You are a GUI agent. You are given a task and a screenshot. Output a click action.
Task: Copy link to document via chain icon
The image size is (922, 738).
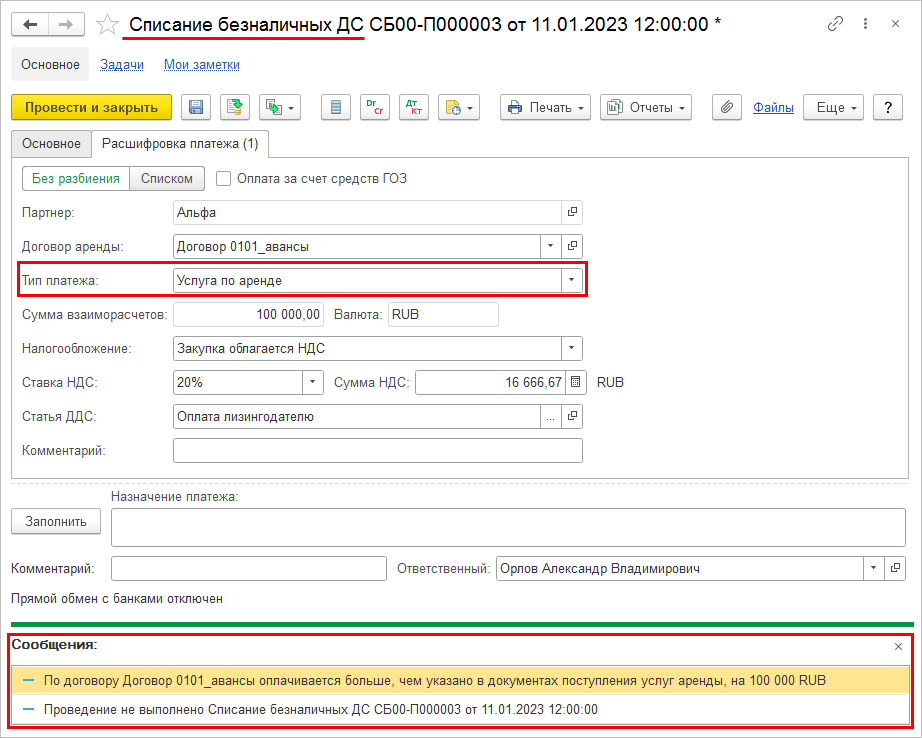tap(836, 24)
